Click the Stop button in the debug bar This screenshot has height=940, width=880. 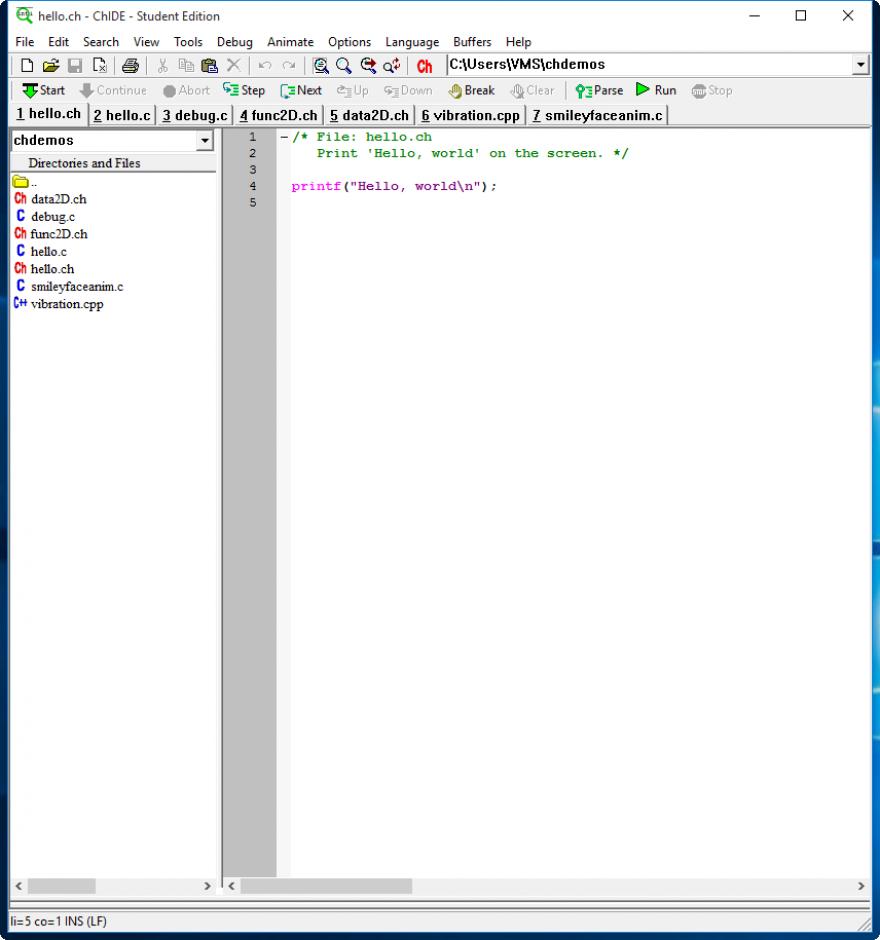point(712,91)
